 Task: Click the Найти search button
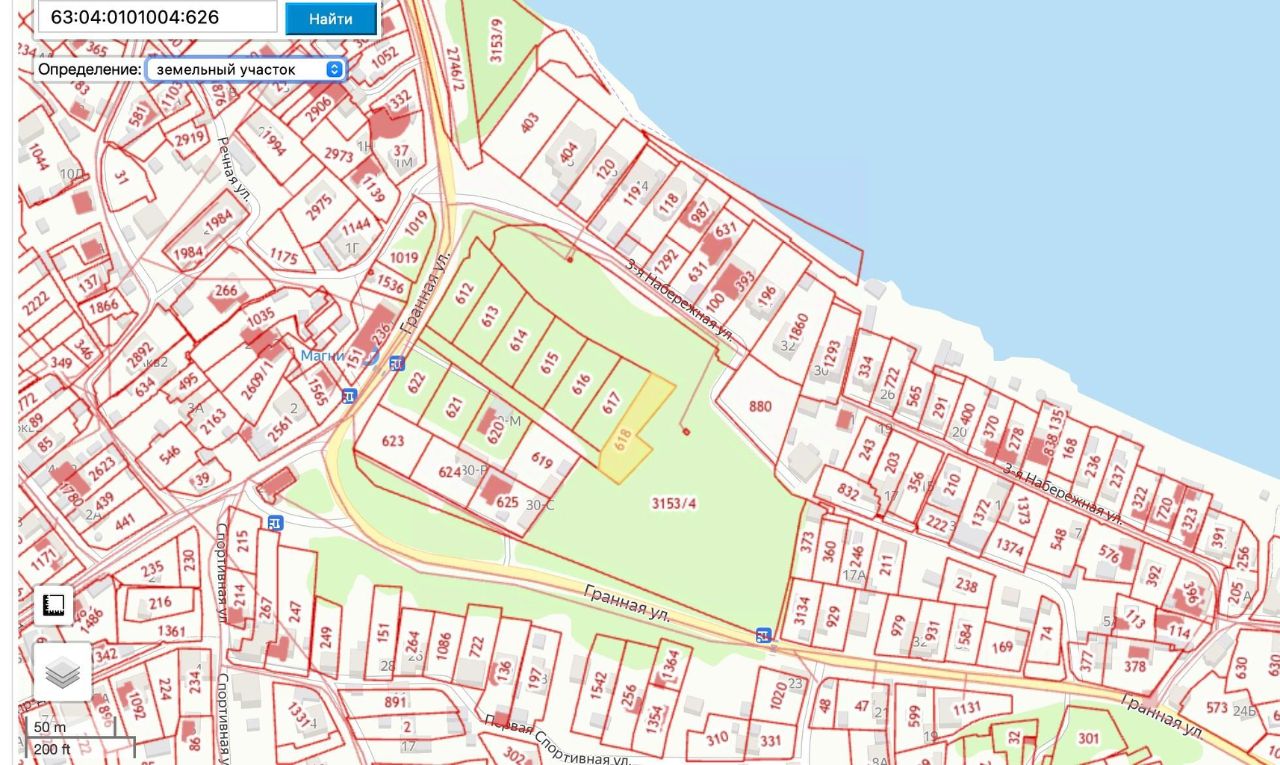[331, 19]
